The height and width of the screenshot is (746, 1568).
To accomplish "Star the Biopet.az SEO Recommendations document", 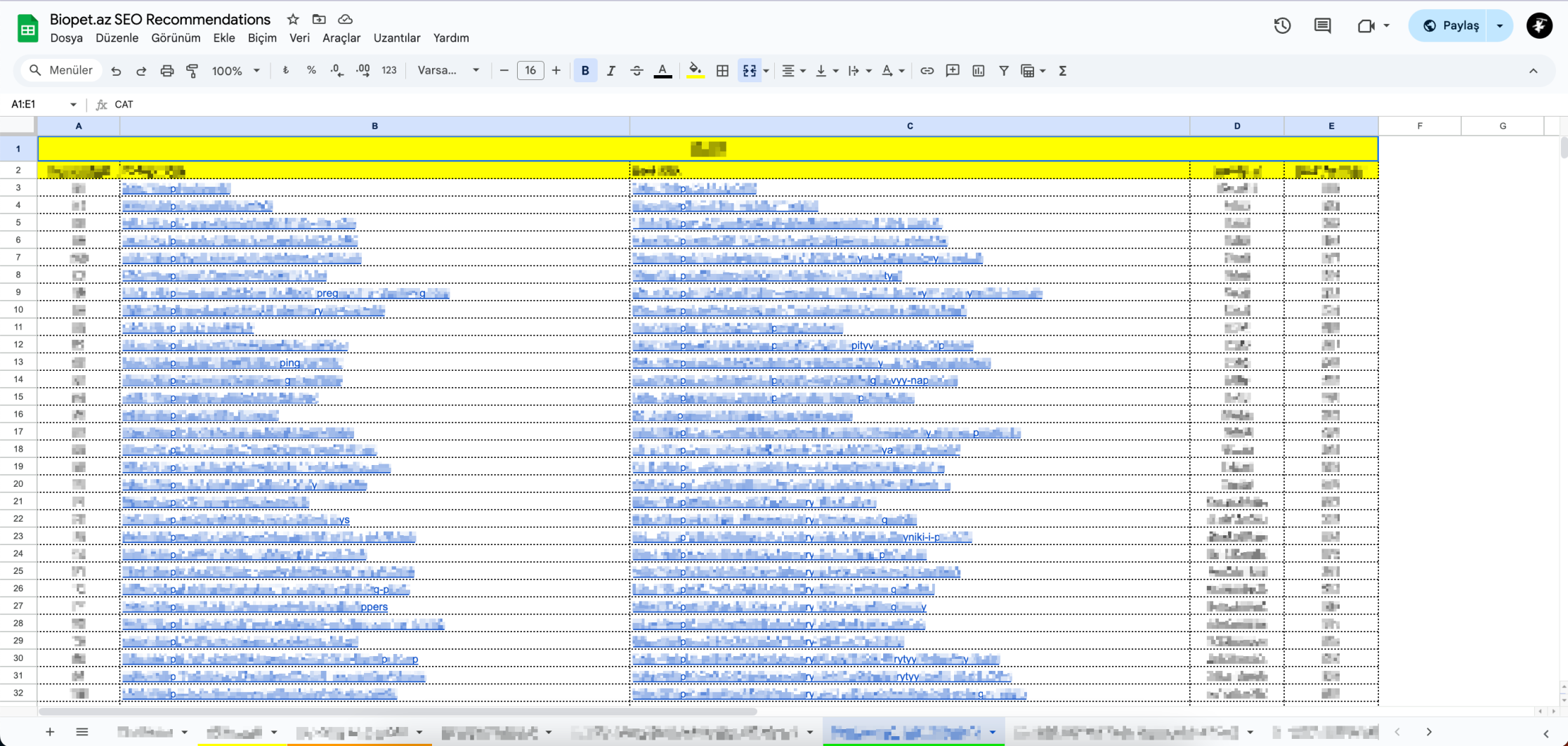I will (x=293, y=20).
